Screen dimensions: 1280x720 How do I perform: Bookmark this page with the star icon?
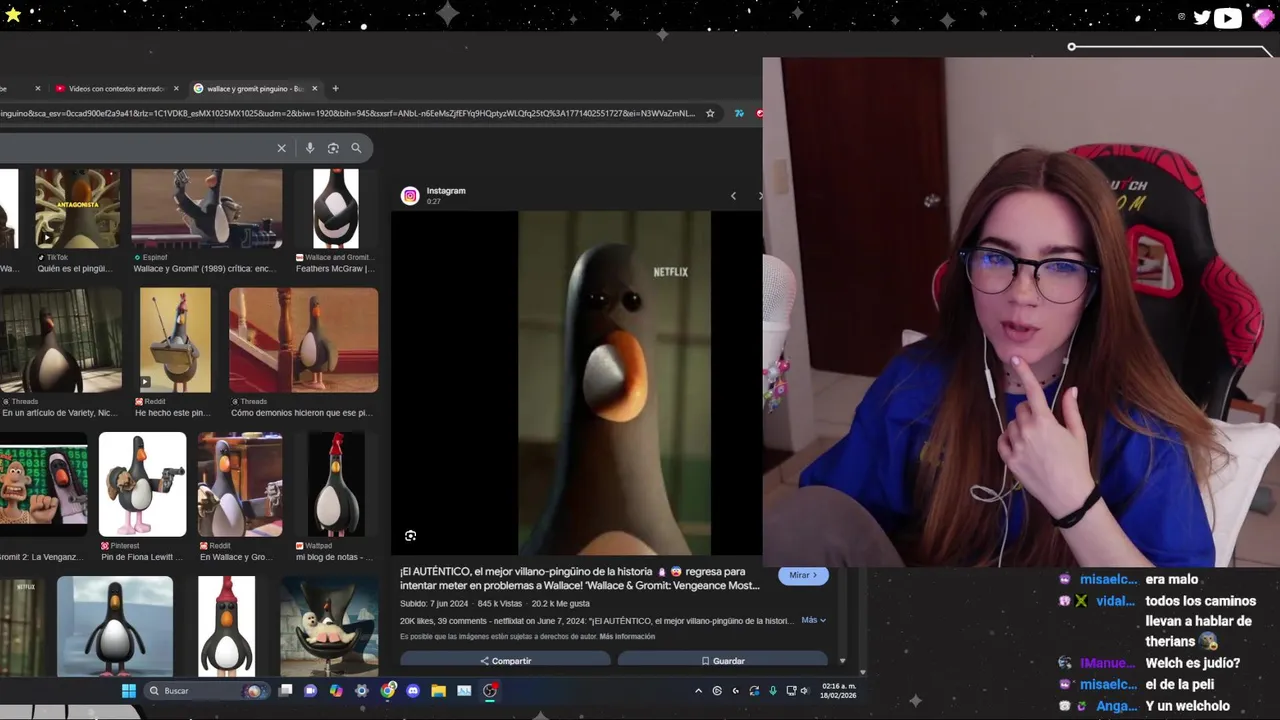[x=710, y=113]
